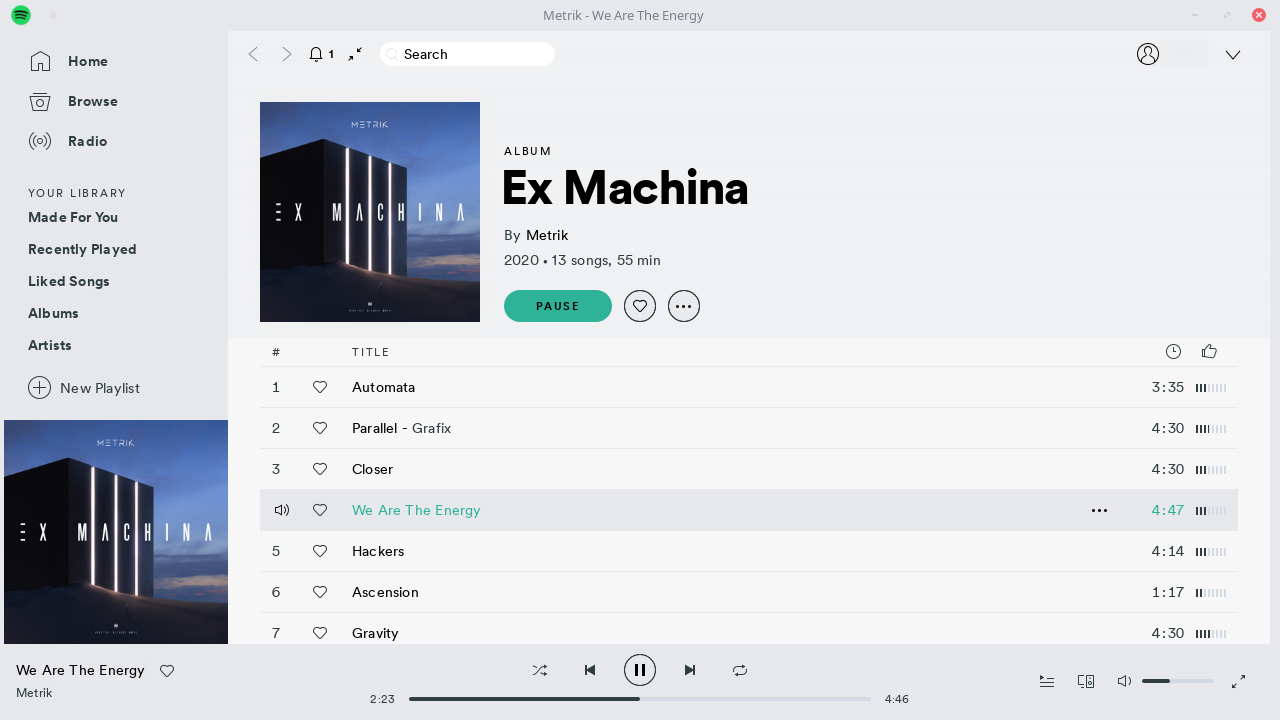Like the track Automata
Viewport: 1280px width, 720px height.
click(320, 387)
